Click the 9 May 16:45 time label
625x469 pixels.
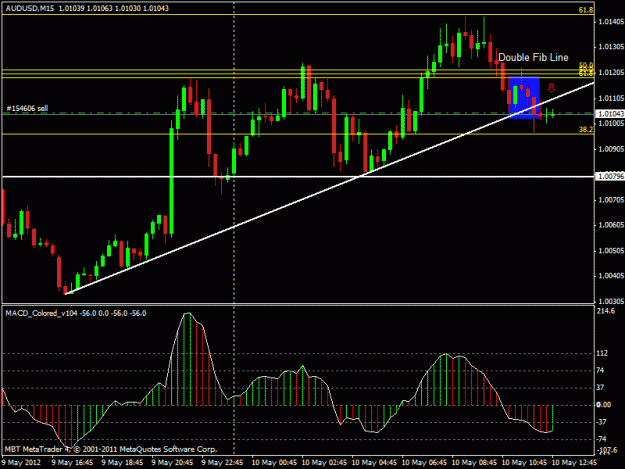point(72,463)
